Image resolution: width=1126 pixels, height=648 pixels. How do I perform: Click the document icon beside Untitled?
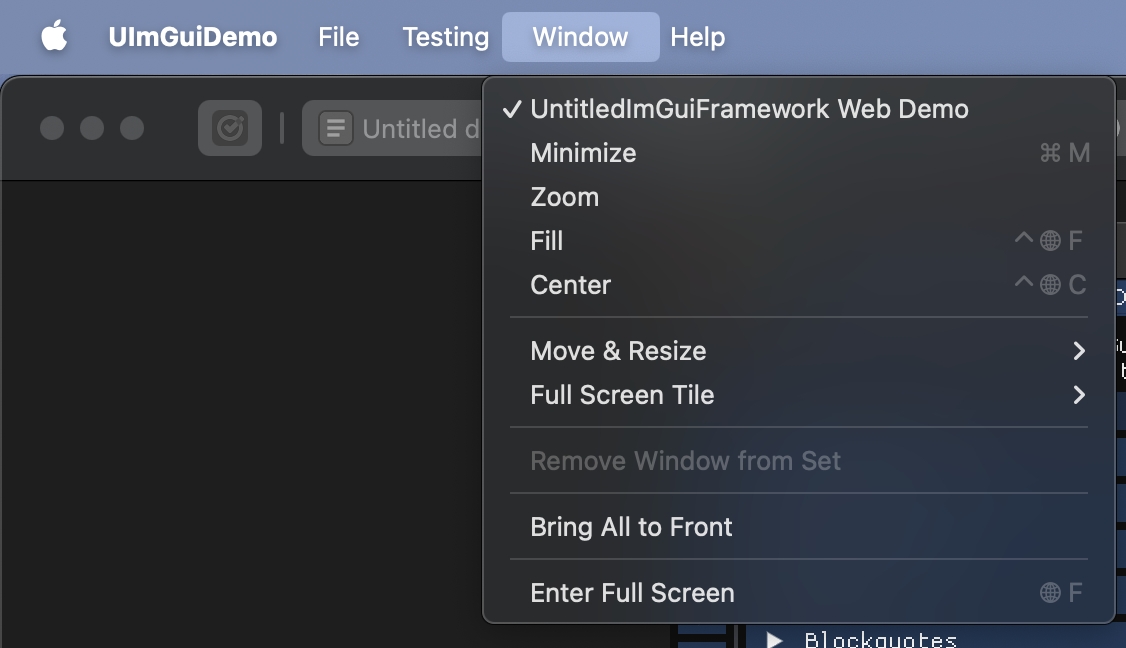pyautogui.click(x=335, y=129)
